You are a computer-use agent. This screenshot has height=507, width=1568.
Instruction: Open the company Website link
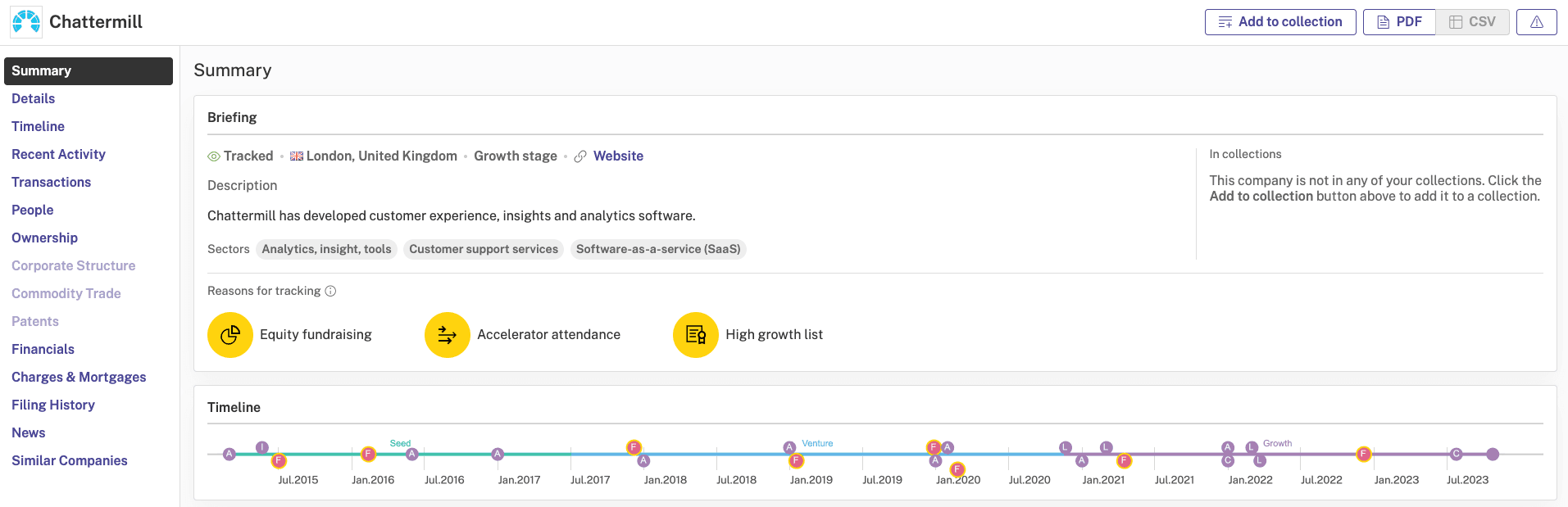coord(618,156)
